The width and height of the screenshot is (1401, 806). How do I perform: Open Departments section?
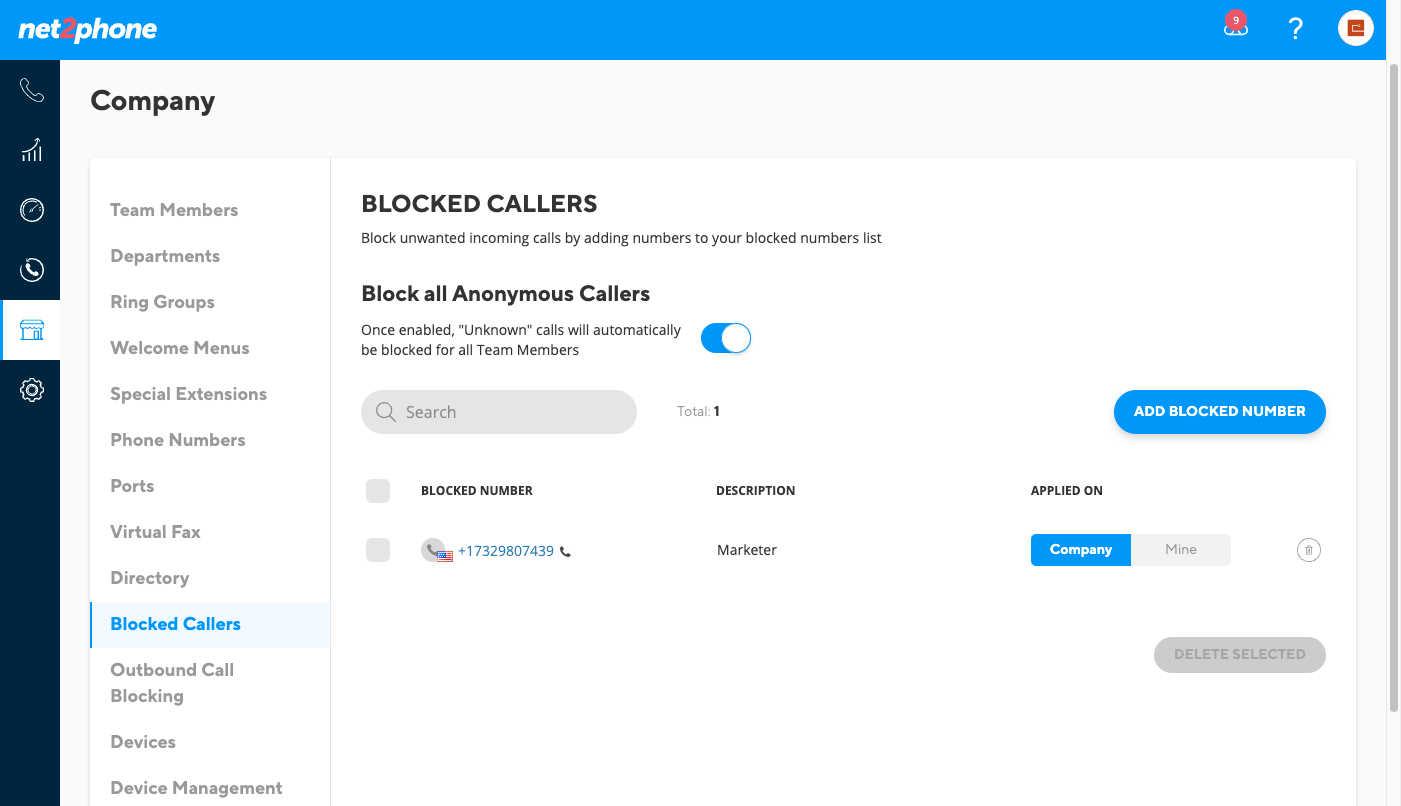point(165,256)
